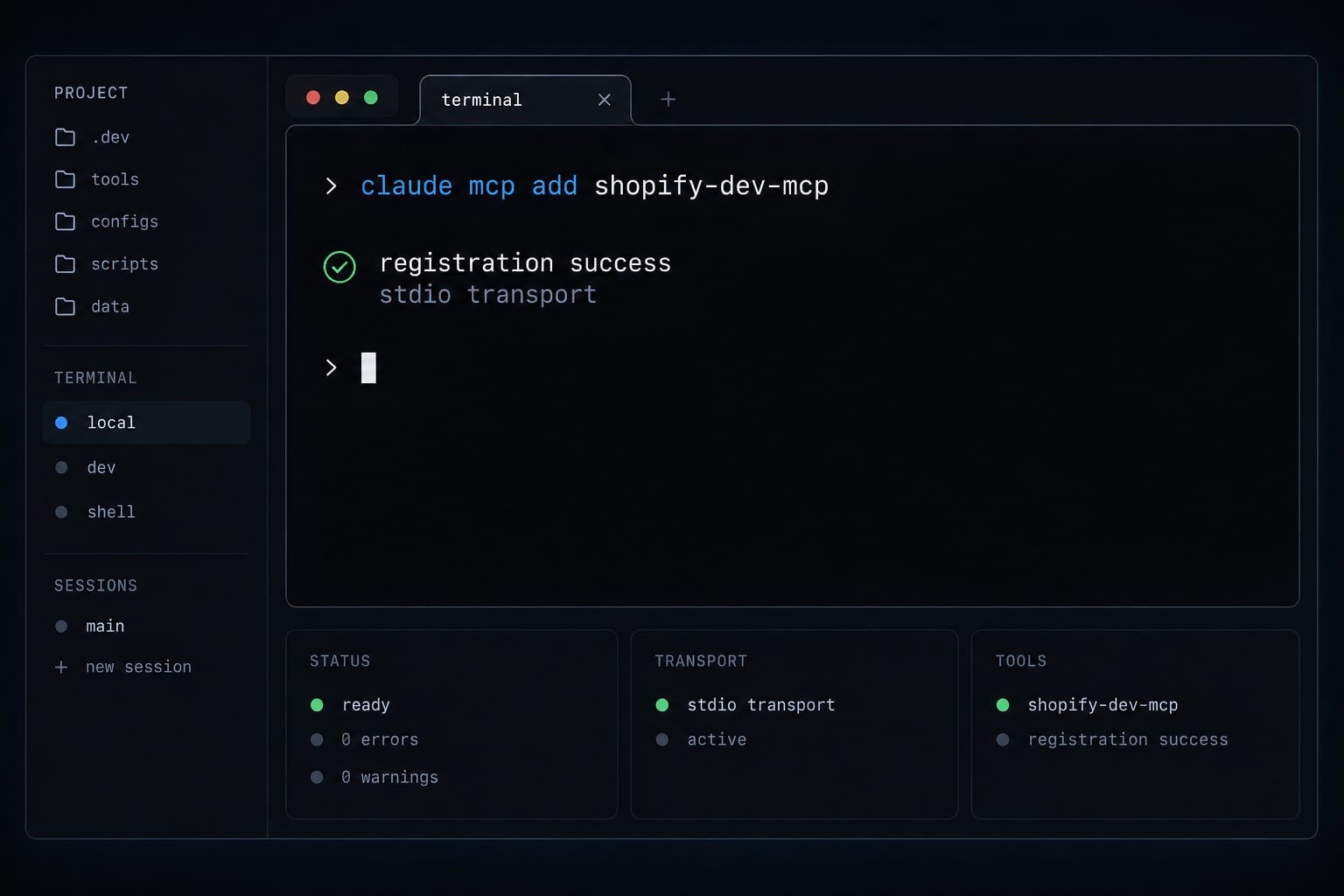Click the scripts folder icon
The image size is (1344, 896).
(x=65, y=264)
